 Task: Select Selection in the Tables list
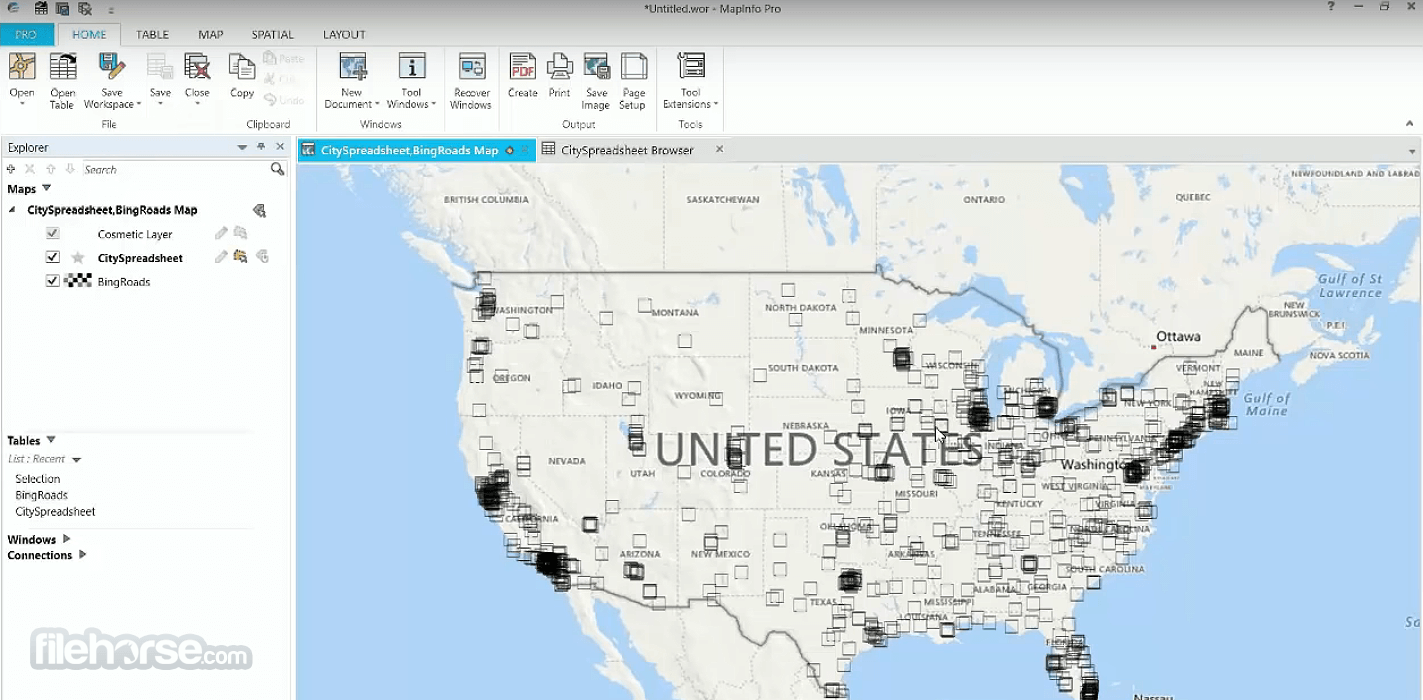point(38,479)
